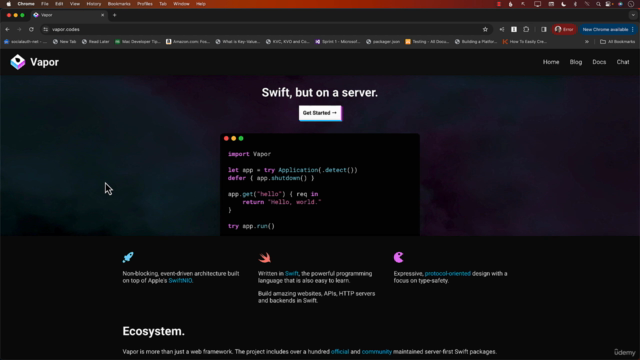The width and height of the screenshot is (640, 360).
Task: Open the How To Easily Cre... bookmark
Action: 524,42
